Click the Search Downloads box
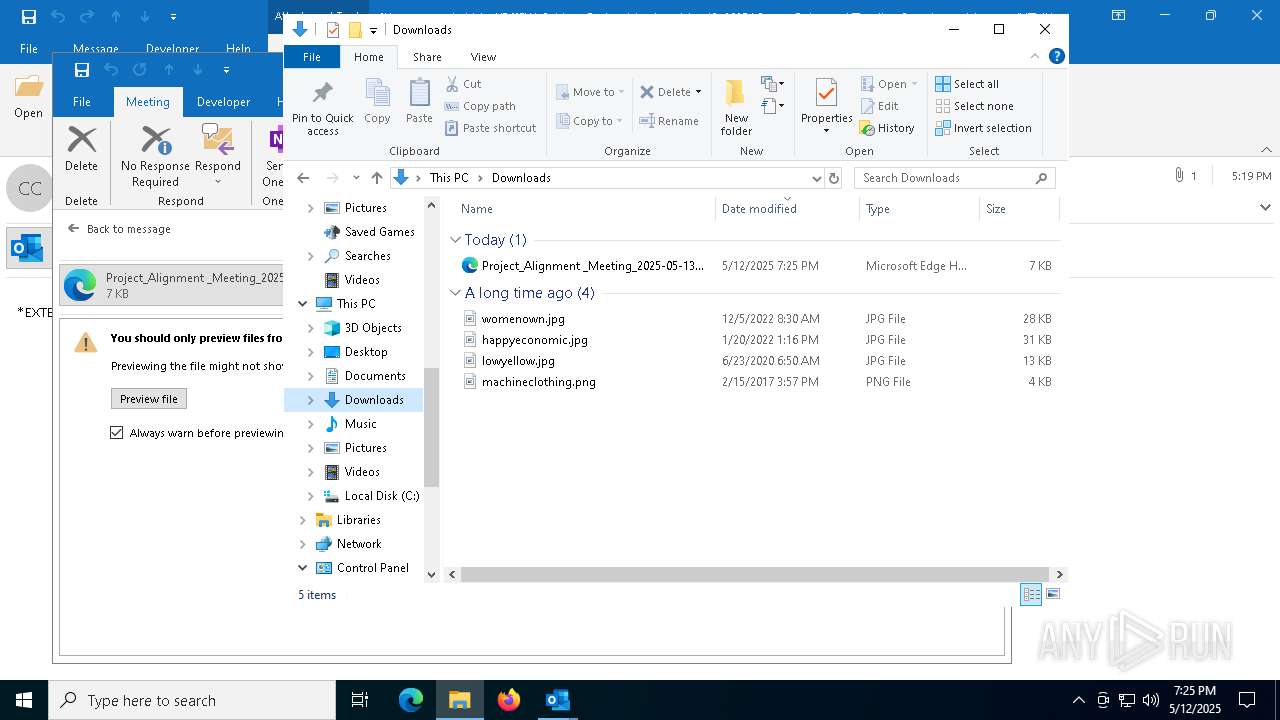This screenshot has height=720, width=1280. [954, 178]
